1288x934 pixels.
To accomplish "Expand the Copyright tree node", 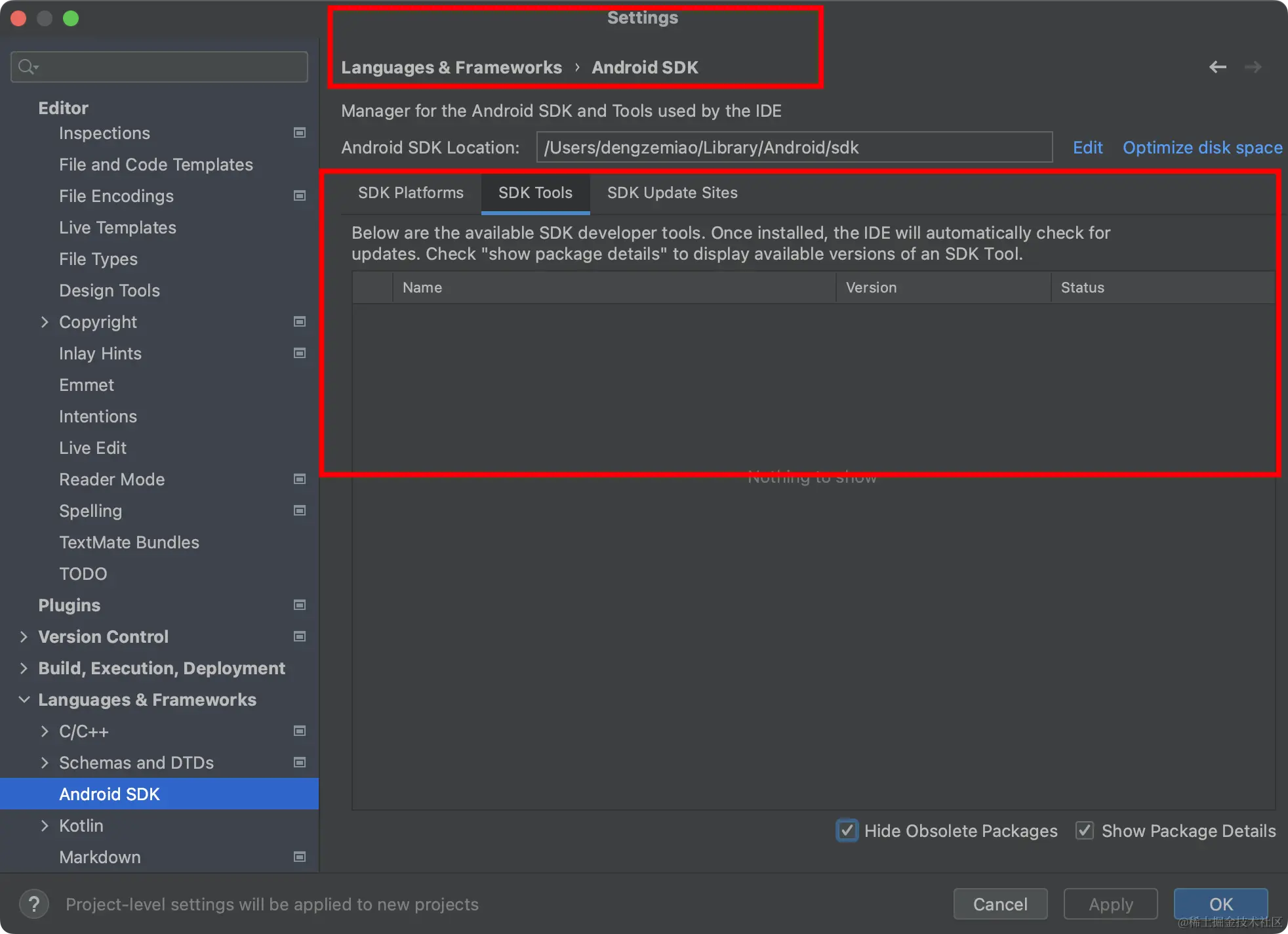I will pyautogui.click(x=45, y=322).
